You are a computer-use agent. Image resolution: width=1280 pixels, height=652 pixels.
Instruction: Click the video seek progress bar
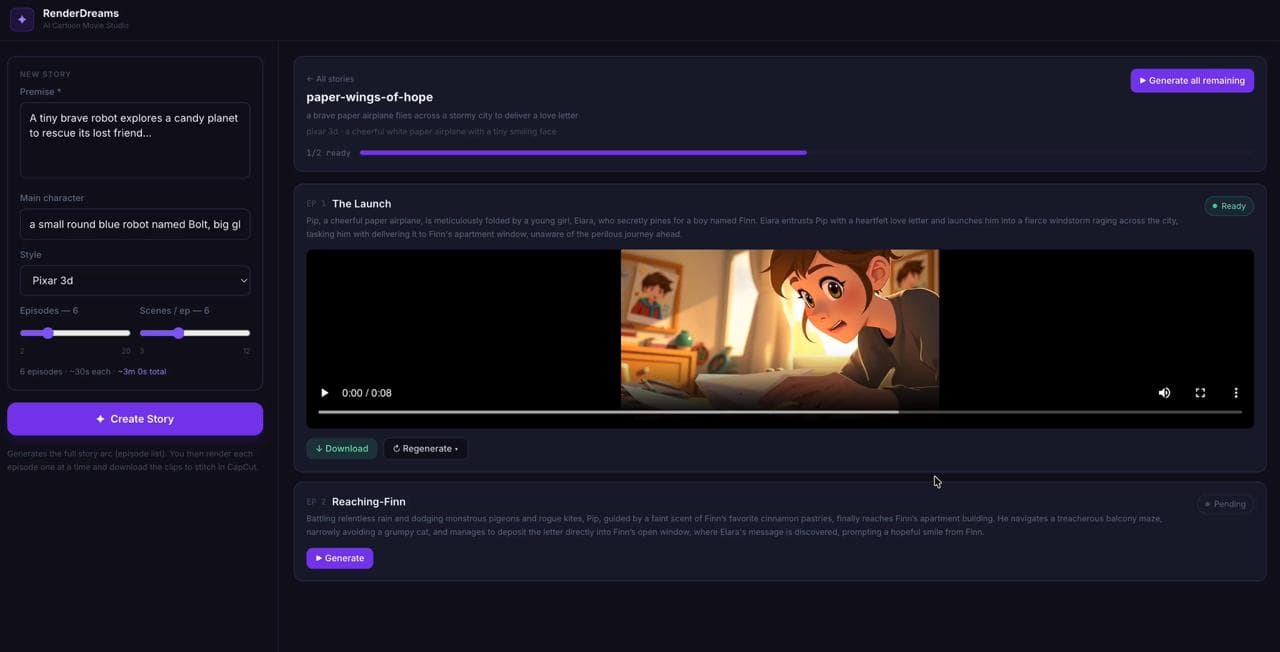(780, 411)
